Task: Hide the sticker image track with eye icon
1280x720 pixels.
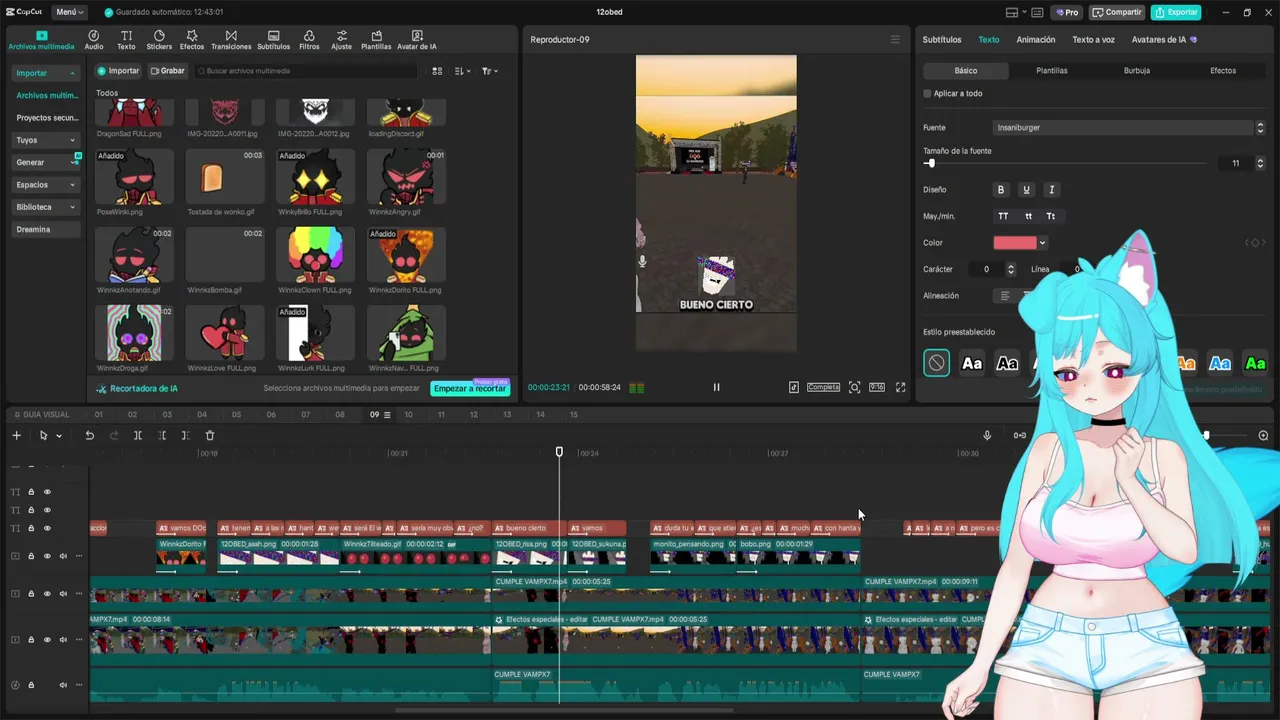Action: click(47, 556)
